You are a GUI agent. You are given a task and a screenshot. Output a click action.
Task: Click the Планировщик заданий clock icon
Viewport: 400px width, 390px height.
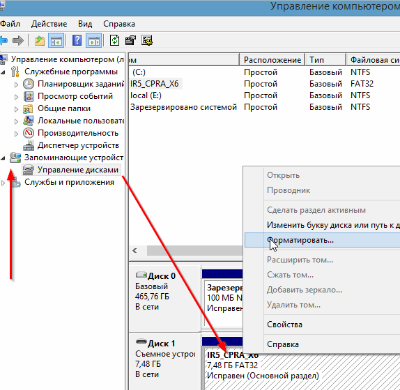pyautogui.click(x=29, y=84)
